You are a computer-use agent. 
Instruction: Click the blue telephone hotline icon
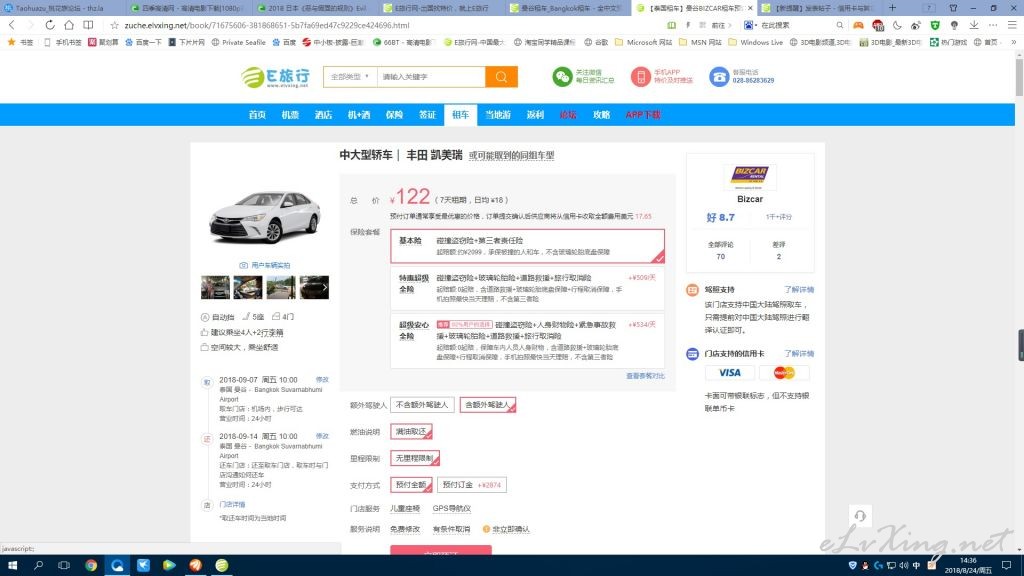(719, 76)
